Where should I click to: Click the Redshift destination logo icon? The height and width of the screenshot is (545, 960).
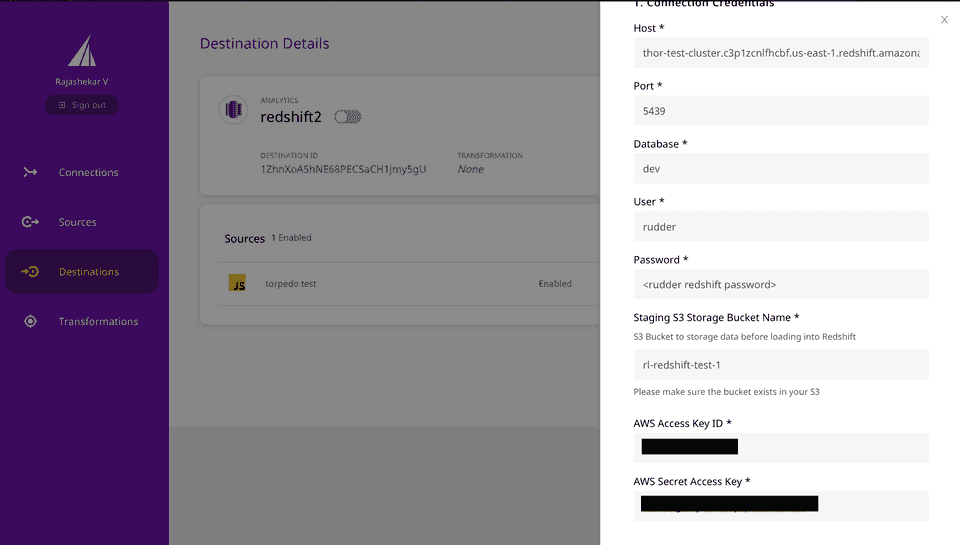[233, 110]
